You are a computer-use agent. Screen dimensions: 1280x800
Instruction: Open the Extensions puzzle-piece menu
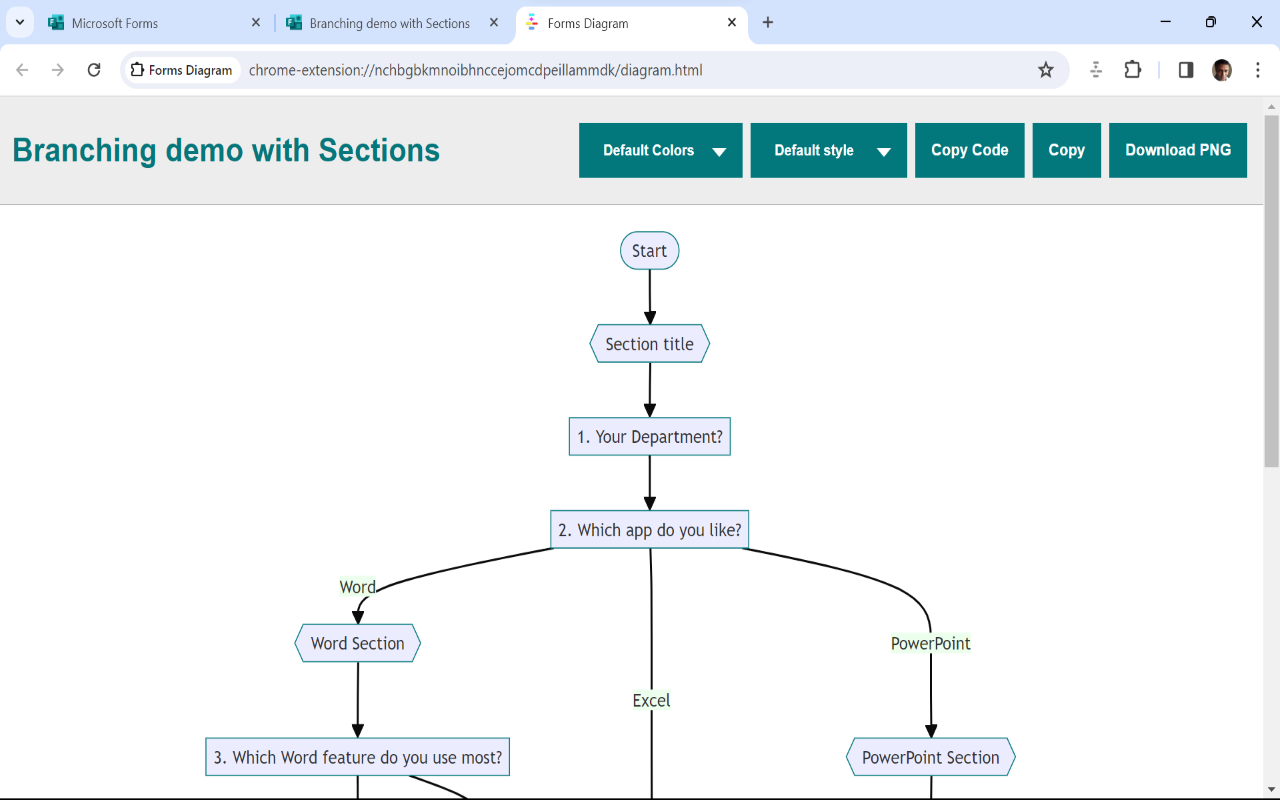pyautogui.click(x=1133, y=70)
